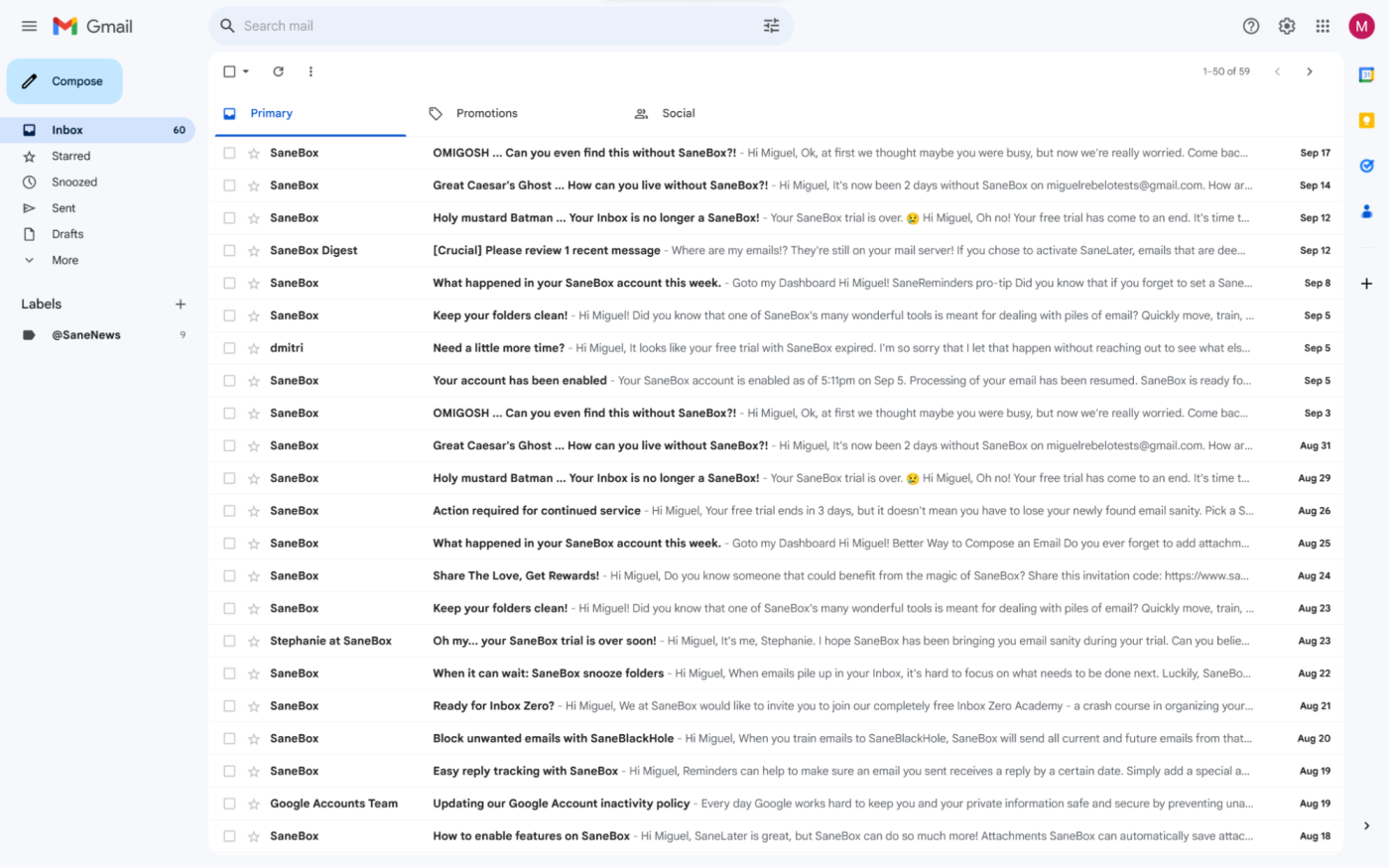Select checkbox for 'How to enable features on SaneBox'
The width and height of the screenshot is (1389, 868).
pyautogui.click(x=229, y=836)
